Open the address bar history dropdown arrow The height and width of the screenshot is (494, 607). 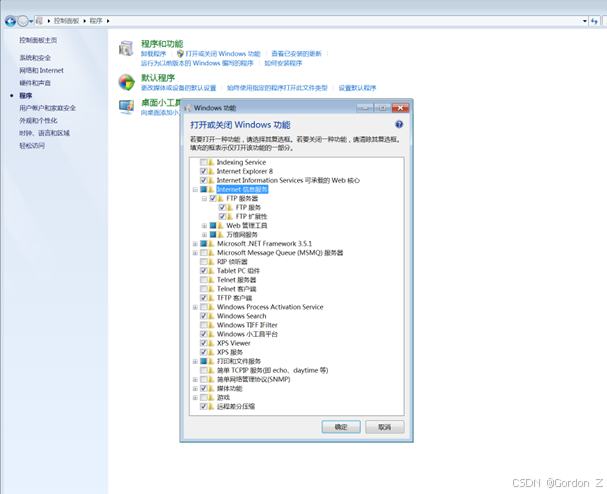[x=585, y=21]
